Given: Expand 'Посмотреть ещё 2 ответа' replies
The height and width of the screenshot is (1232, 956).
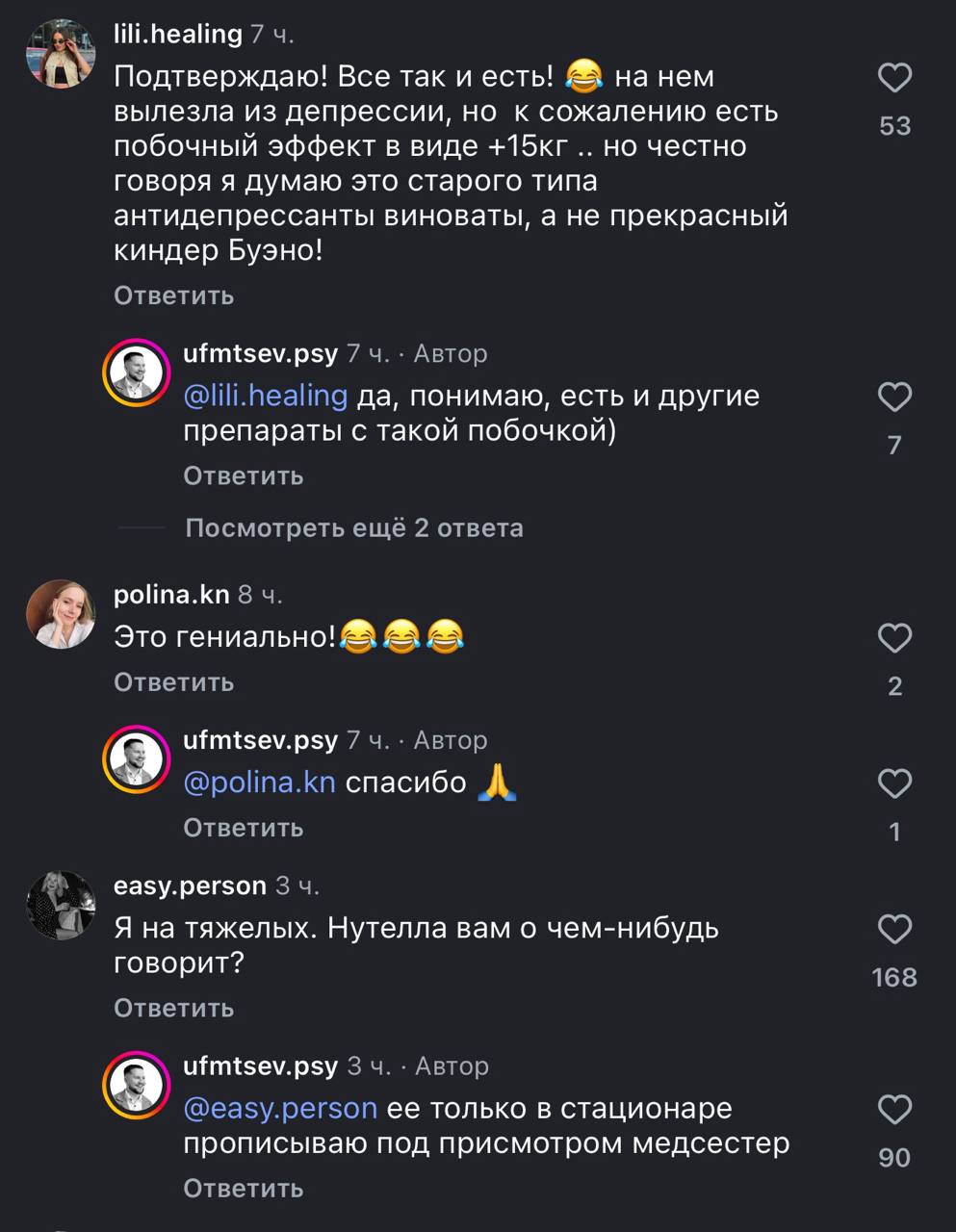Looking at the screenshot, I should (353, 527).
